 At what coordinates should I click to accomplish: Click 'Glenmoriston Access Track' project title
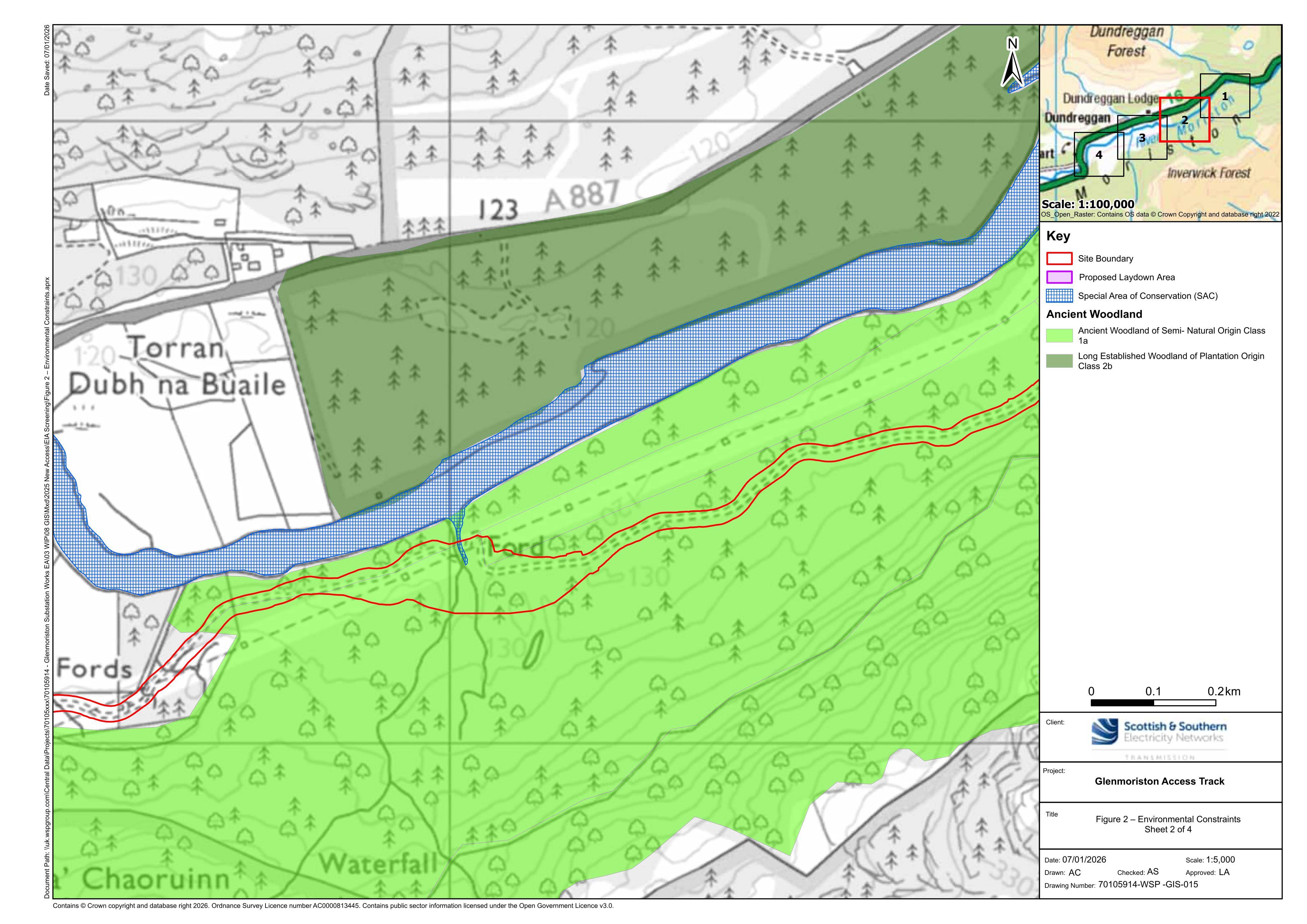click(x=1160, y=781)
